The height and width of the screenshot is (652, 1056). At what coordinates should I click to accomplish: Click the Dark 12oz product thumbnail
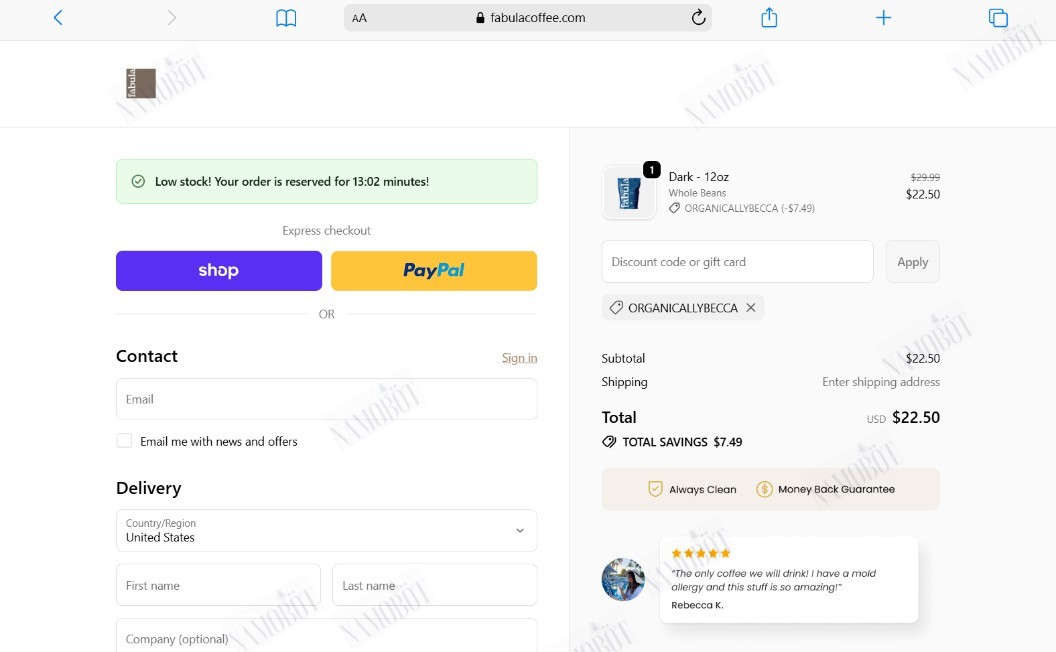pos(629,193)
